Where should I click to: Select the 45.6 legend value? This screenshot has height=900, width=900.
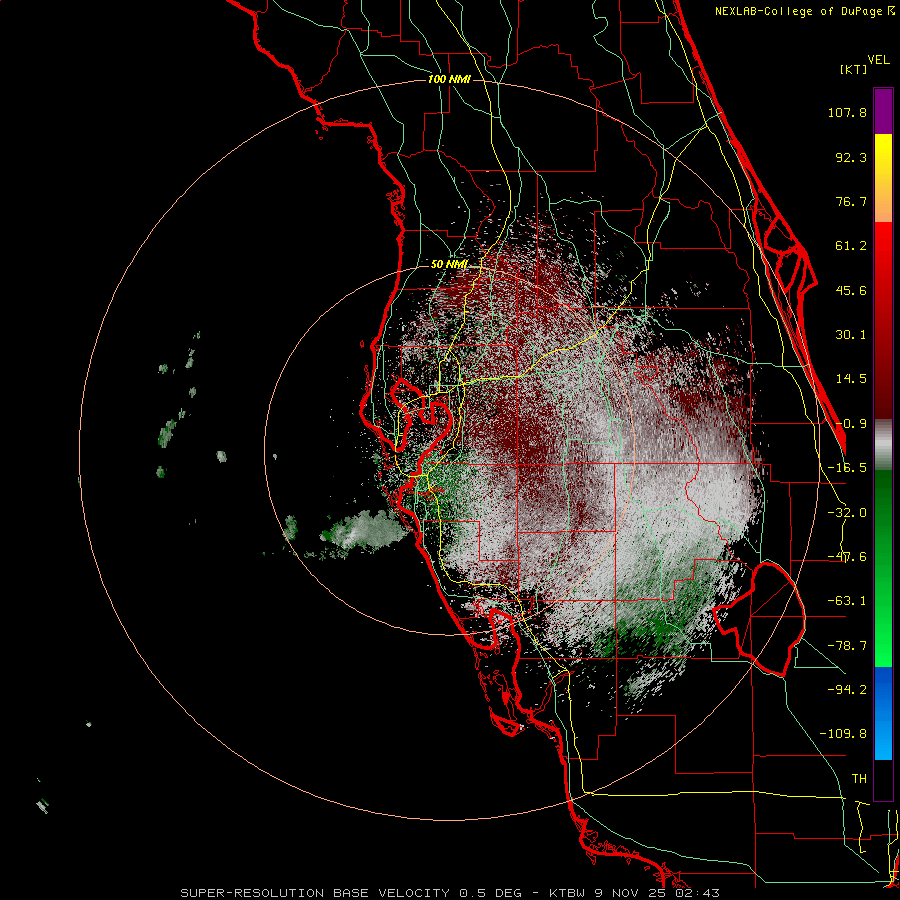(x=851, y=290)
